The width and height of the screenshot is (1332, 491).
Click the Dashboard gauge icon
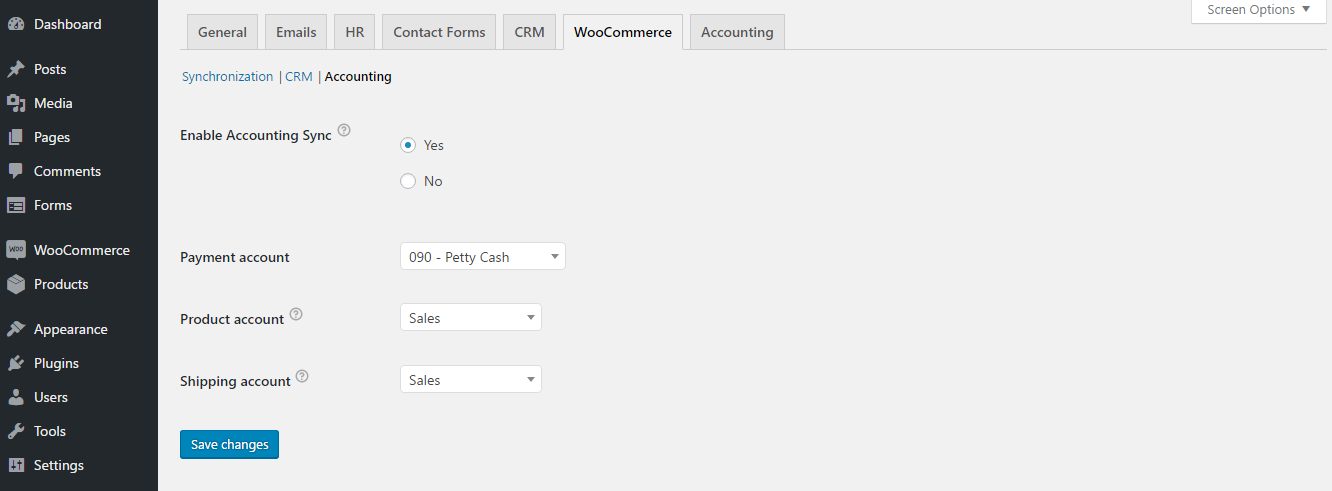tap(16, 24)
